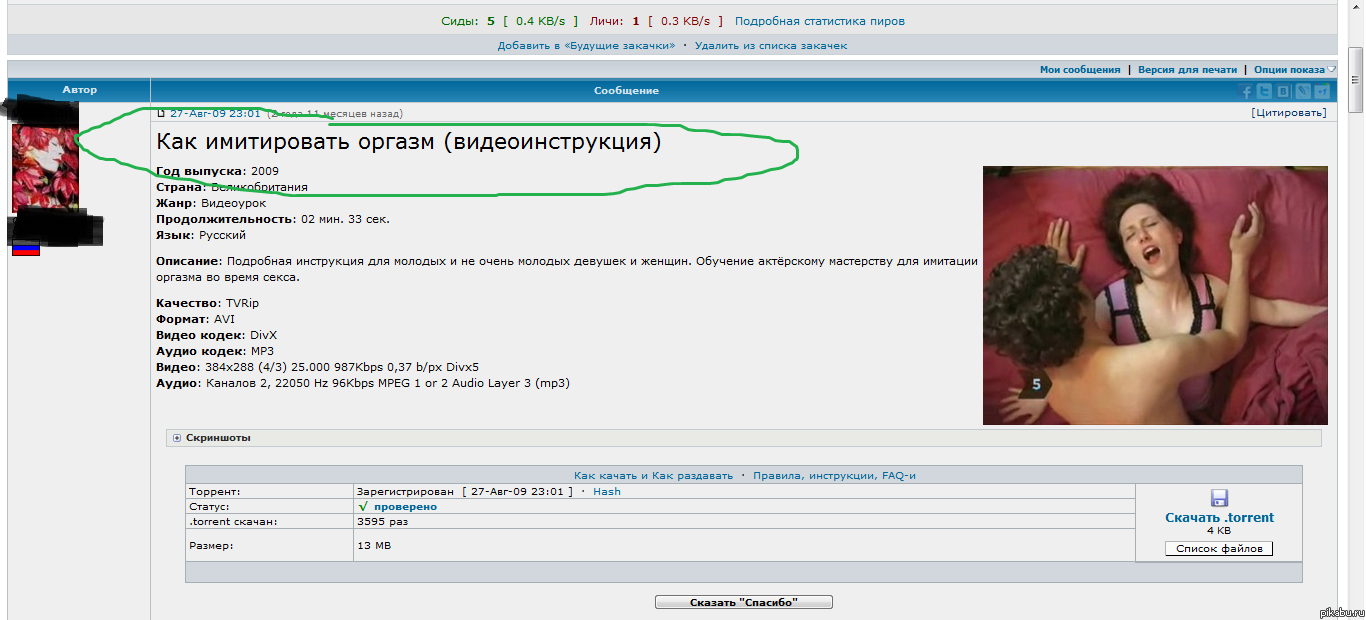Click the [Цитировать] quote link
Image resolution: width=1366 pixels, height=620 pixels.
click(x=1288, y=113)
